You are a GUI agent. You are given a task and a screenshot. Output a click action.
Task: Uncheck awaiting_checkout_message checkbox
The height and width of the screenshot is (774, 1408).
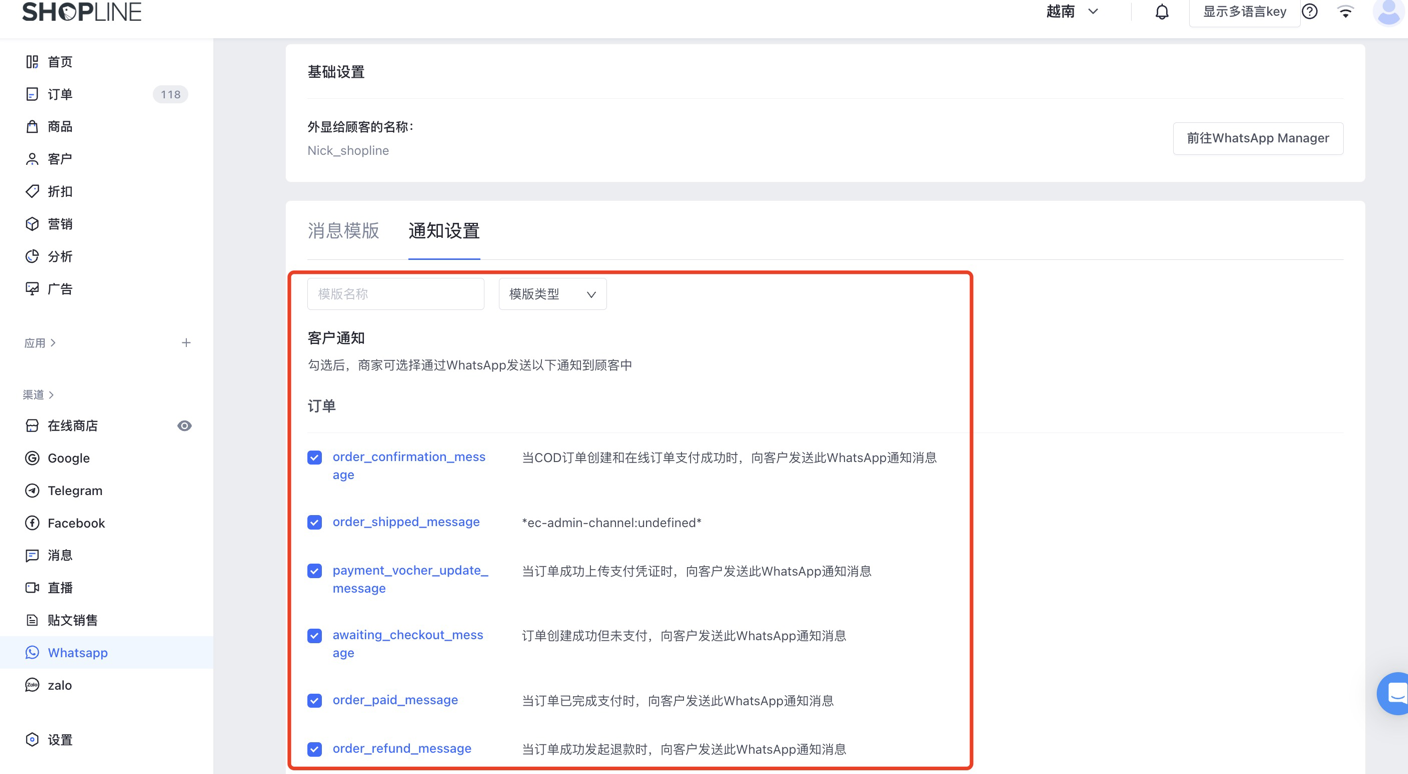click(x=315, y=636)
